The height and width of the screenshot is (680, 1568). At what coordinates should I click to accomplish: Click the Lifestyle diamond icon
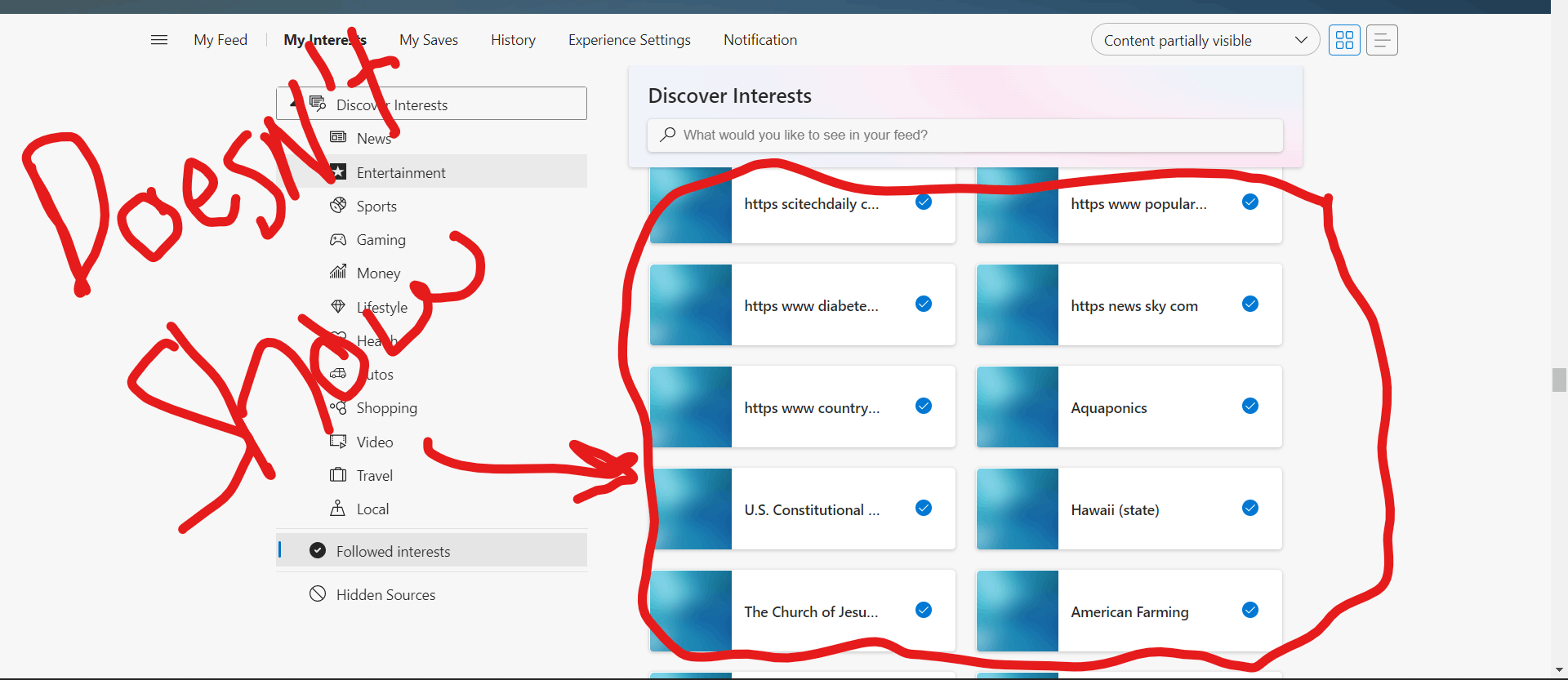338,306
